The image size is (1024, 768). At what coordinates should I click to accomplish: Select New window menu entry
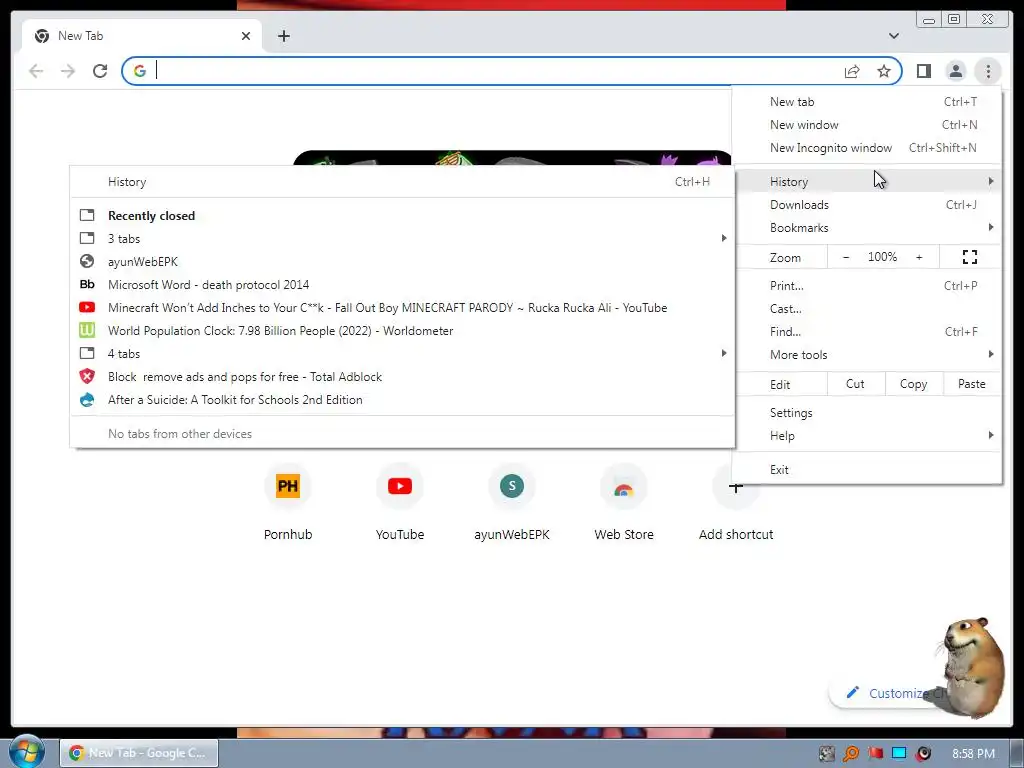[x=869, y=125]
